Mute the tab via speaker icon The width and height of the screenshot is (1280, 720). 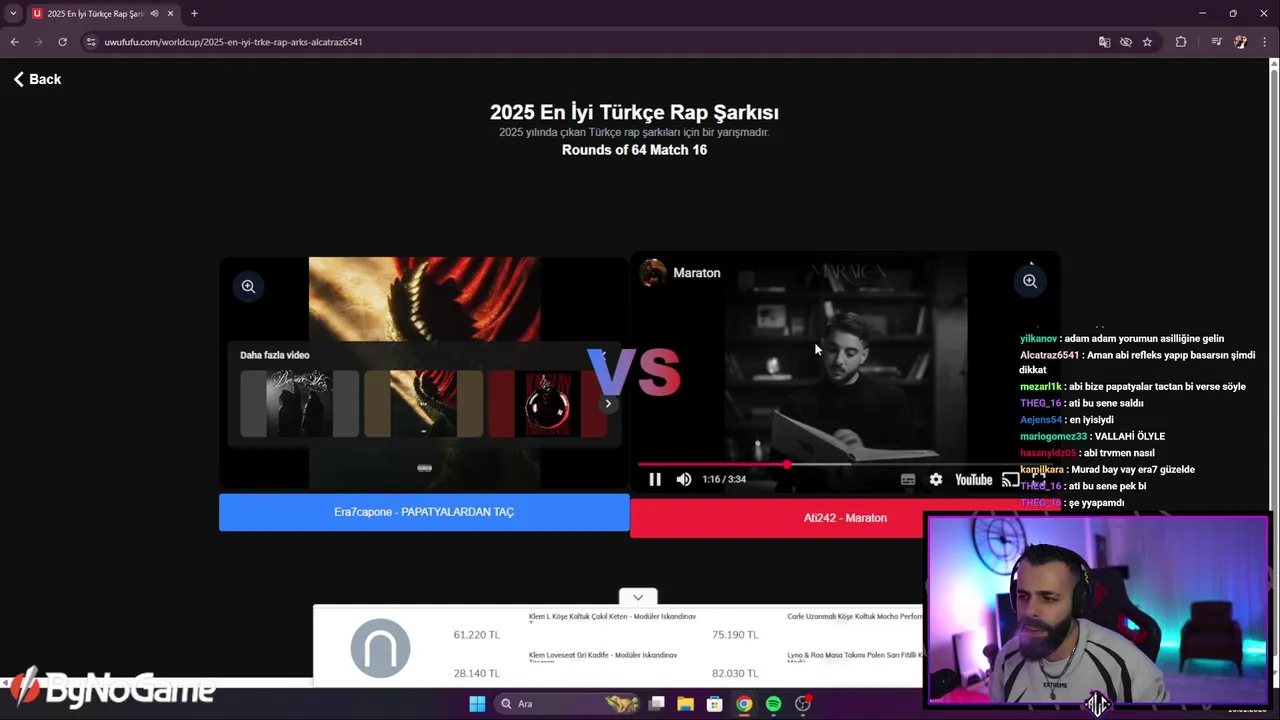pyautogui.click(x=154, y=14)
